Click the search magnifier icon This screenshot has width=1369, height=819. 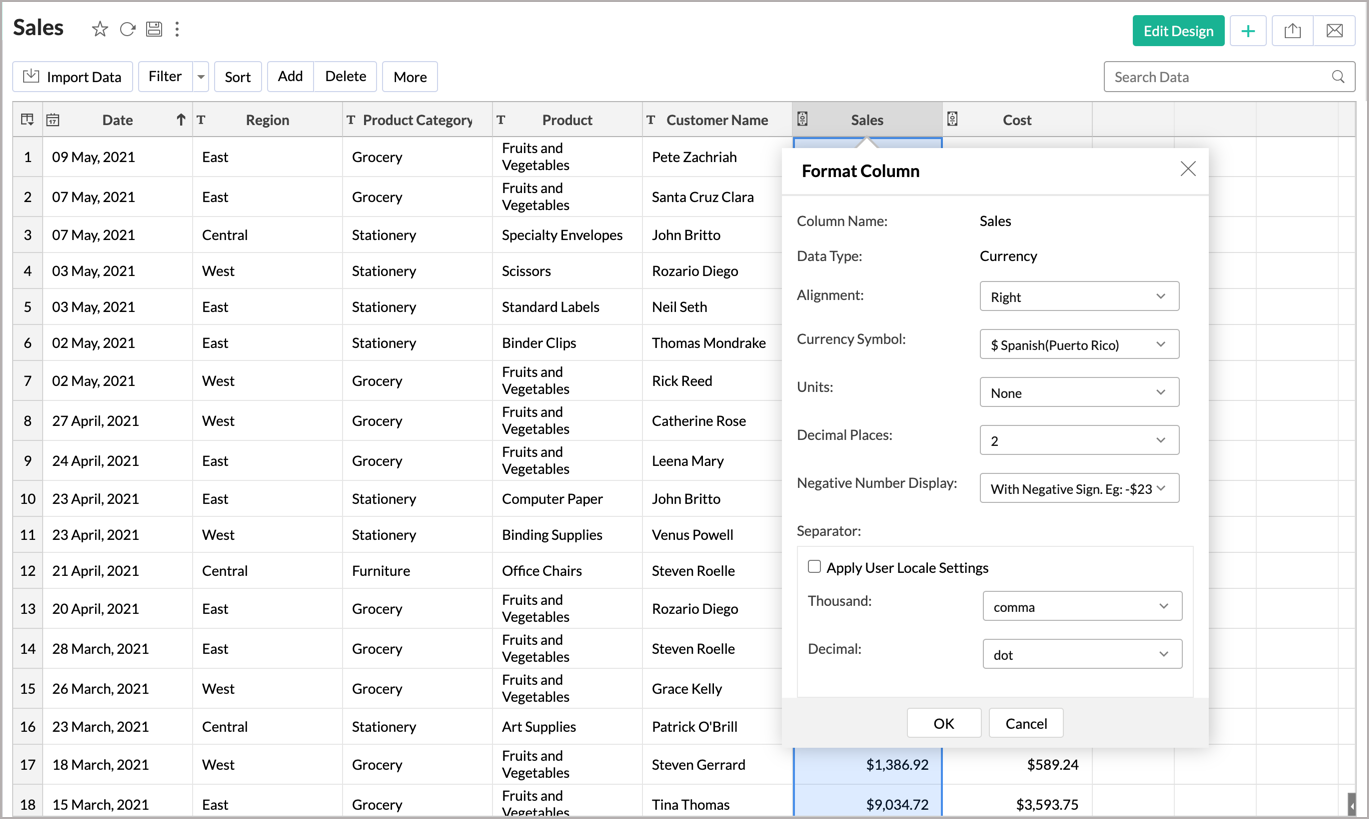(1338, 77)
